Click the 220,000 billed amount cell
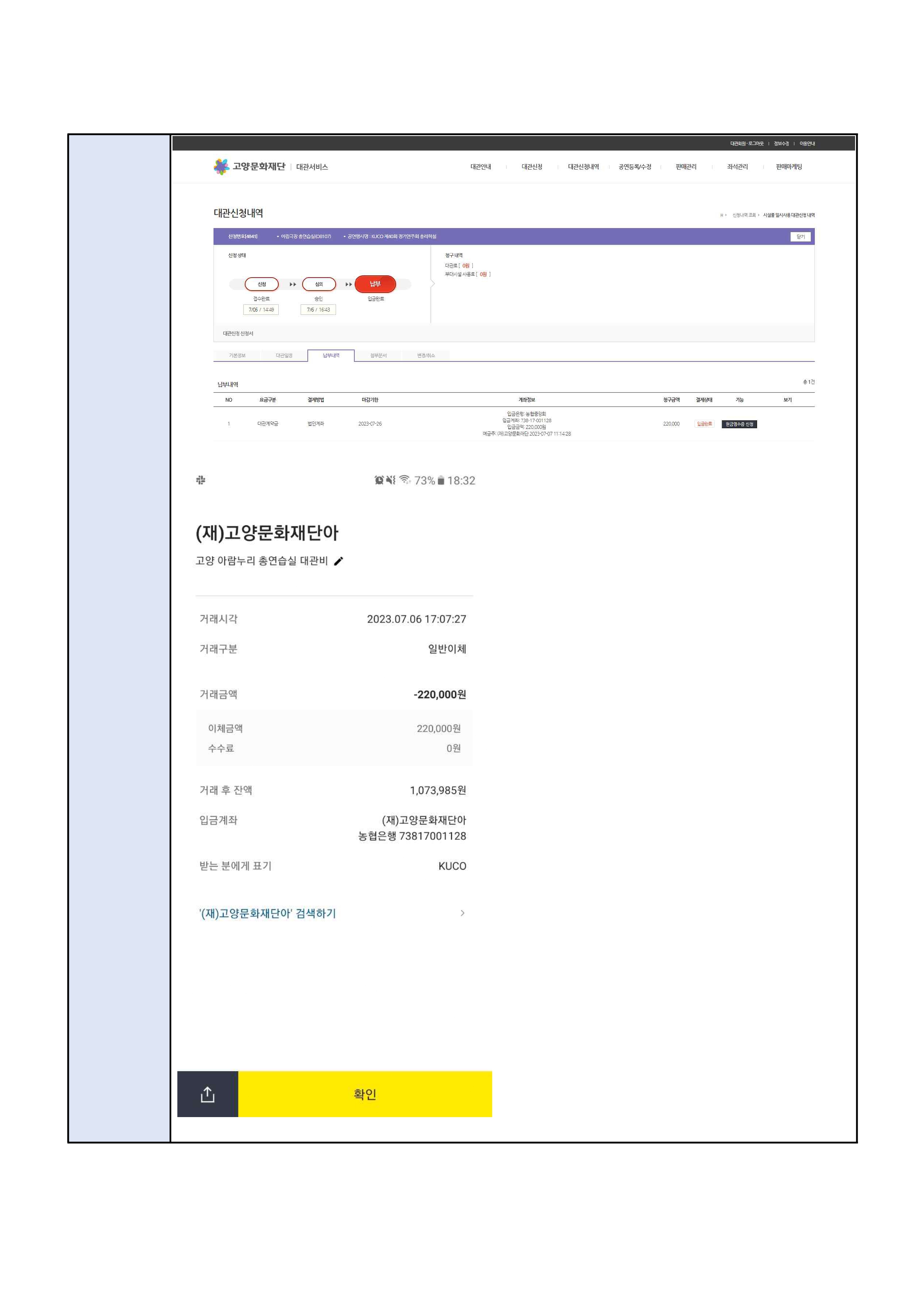 click(x=671, y=424)
